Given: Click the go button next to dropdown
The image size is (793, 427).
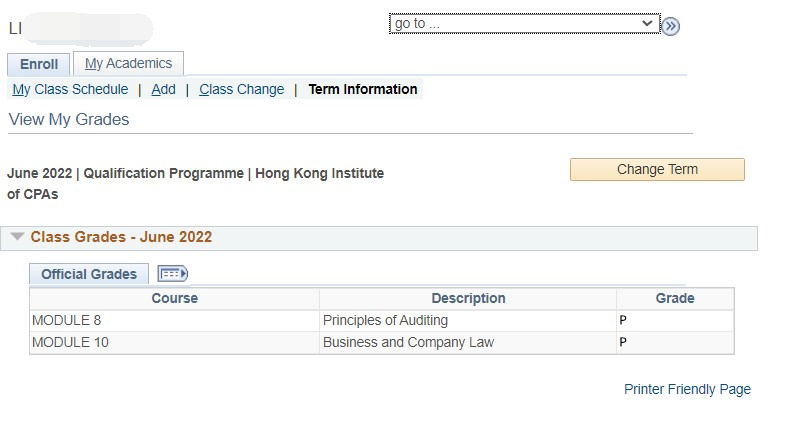Looking at the screenshot, I should [x=671, y=26].
